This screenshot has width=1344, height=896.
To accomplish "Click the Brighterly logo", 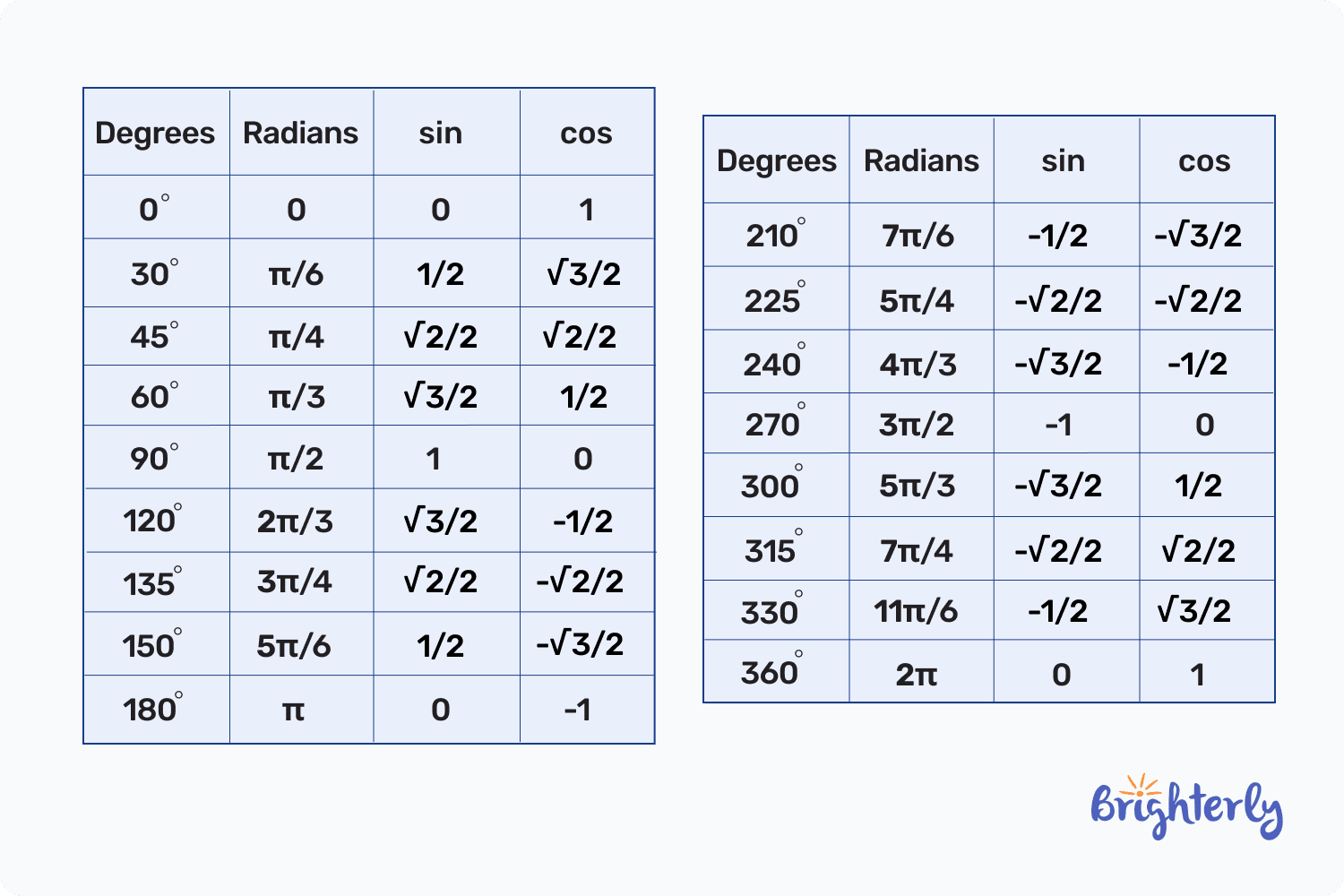I will click(x=1186, y=809).
